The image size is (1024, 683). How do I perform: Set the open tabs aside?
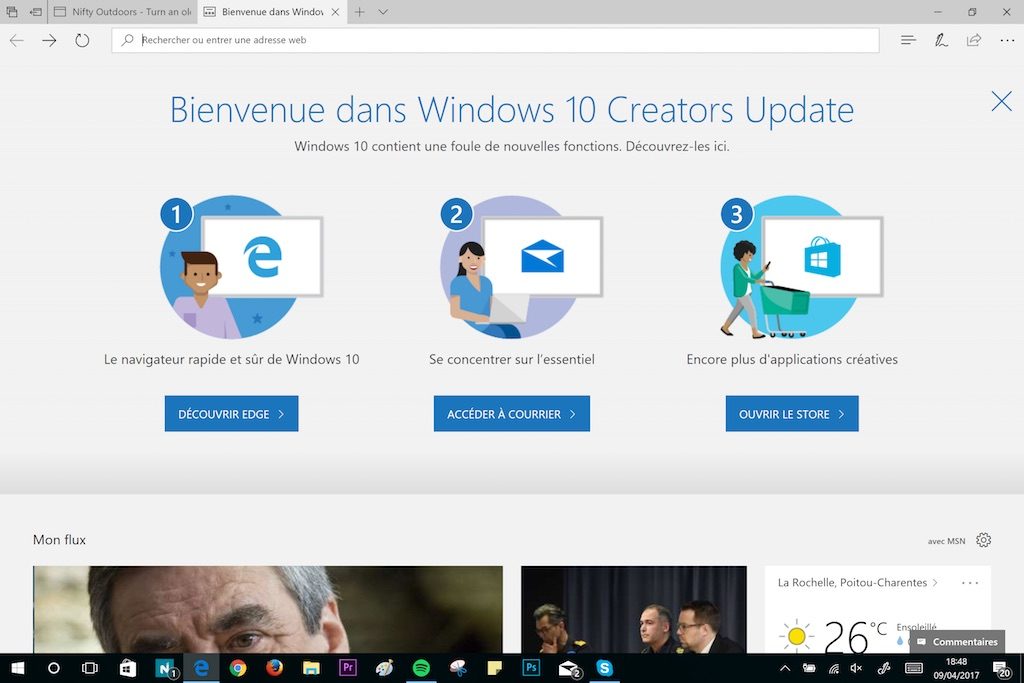coord(35,12)
